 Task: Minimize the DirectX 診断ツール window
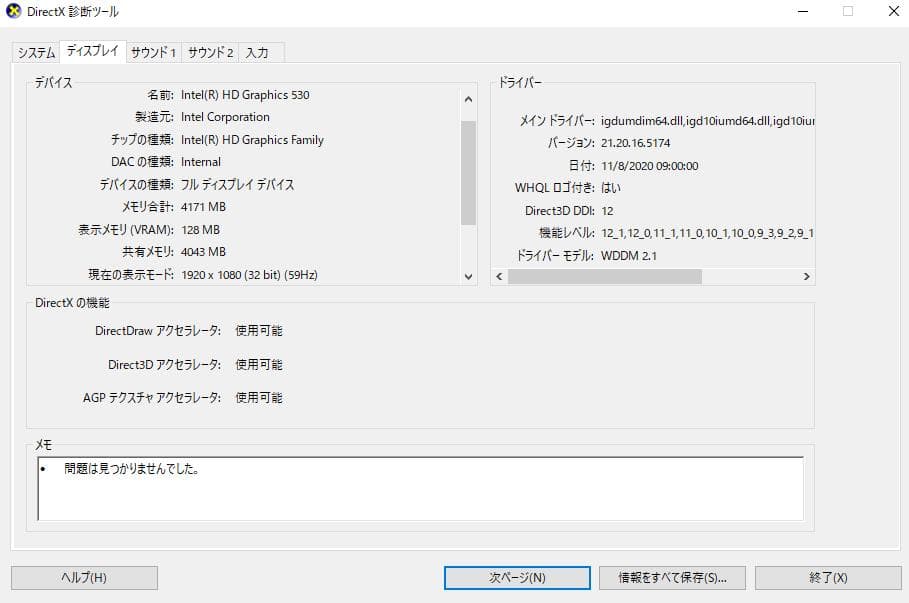point(802,12)
